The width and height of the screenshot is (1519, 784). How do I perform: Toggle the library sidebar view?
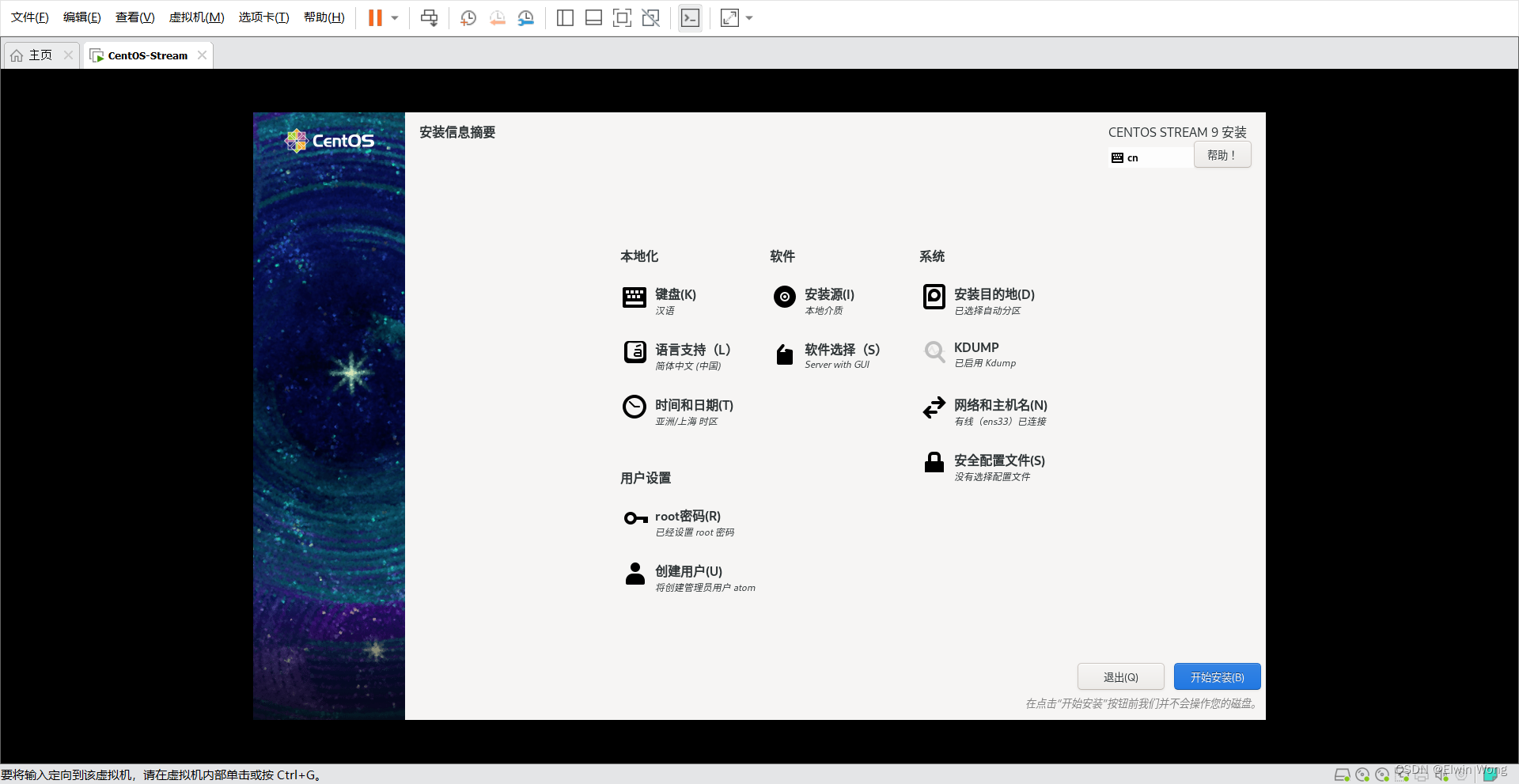pos(565,17)
